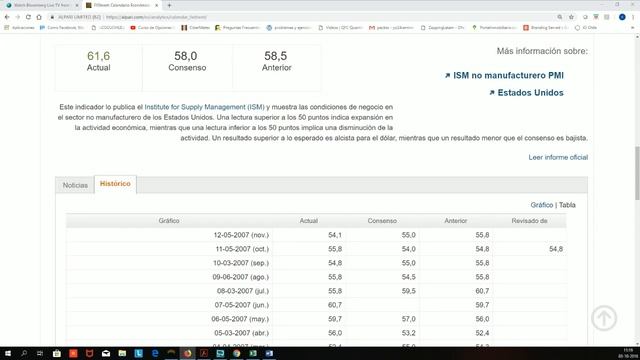Open Word from the taskbar
The height and width of the screenshot is (360, 640).
pyautogui.click(x=269, y=353)
